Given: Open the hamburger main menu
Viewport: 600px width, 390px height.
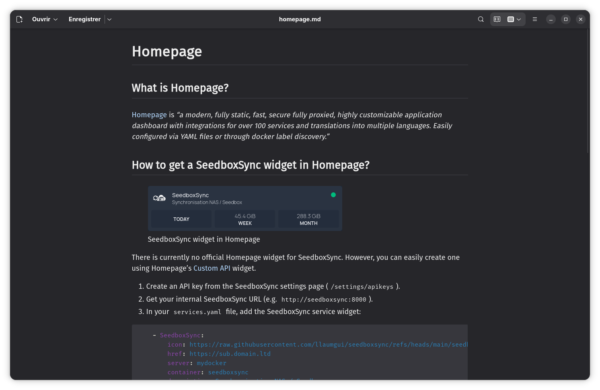Looking at the screenshot, I should tap(535, 19).
